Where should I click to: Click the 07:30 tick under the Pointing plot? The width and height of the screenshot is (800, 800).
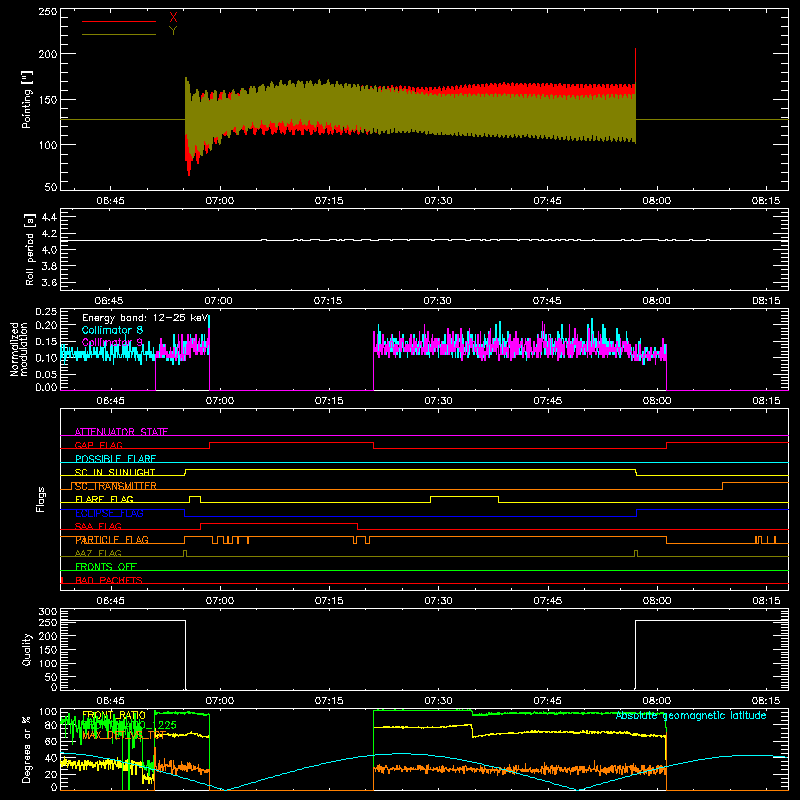[x=438, y=201]
